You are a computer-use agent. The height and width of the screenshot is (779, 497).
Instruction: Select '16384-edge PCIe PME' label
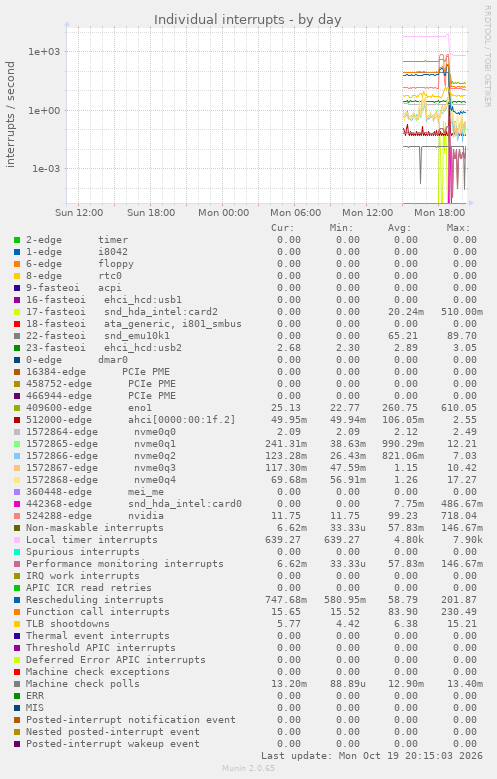(x=98, y=372)
